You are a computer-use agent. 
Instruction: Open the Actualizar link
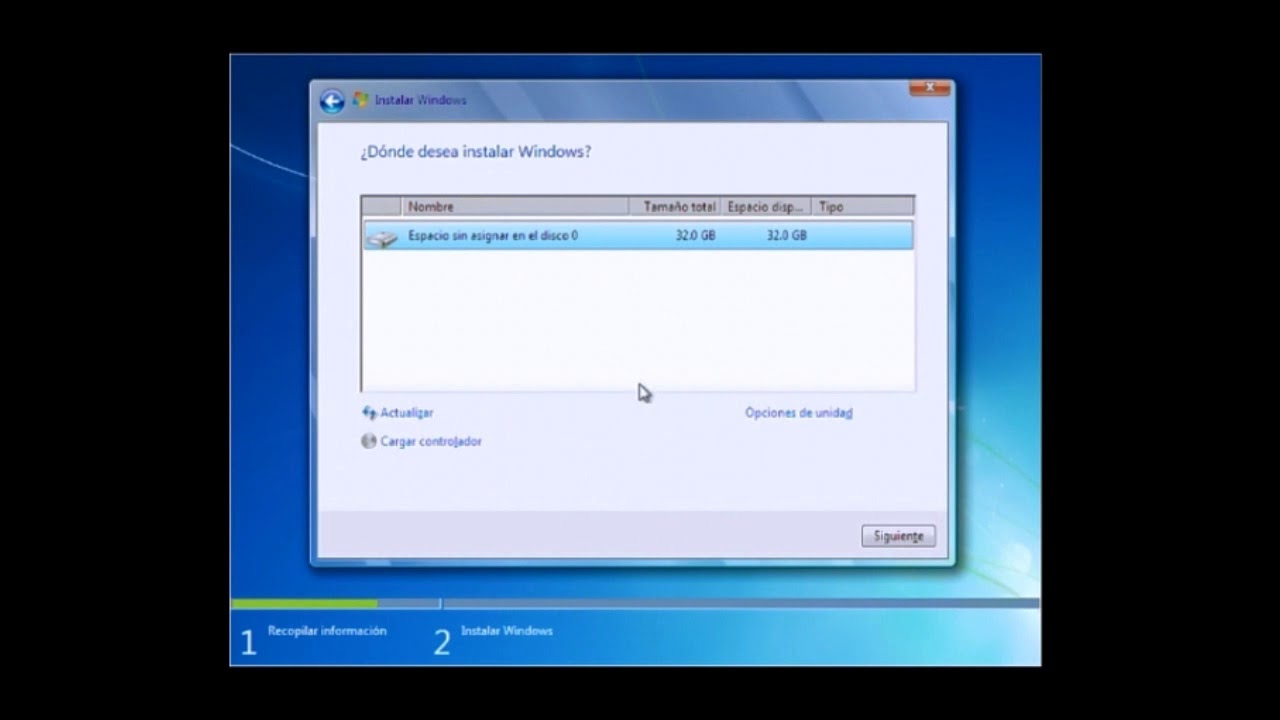[406, 412]
